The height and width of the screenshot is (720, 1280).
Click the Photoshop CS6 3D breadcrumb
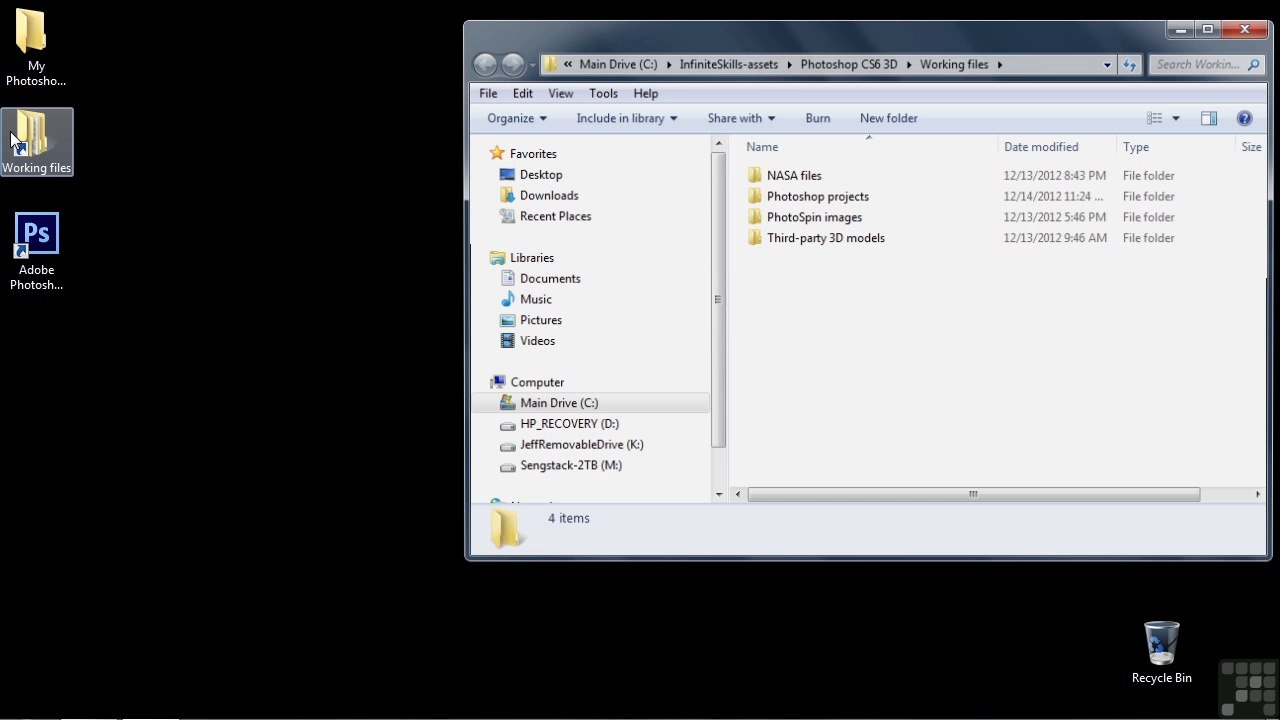[849, 64]
